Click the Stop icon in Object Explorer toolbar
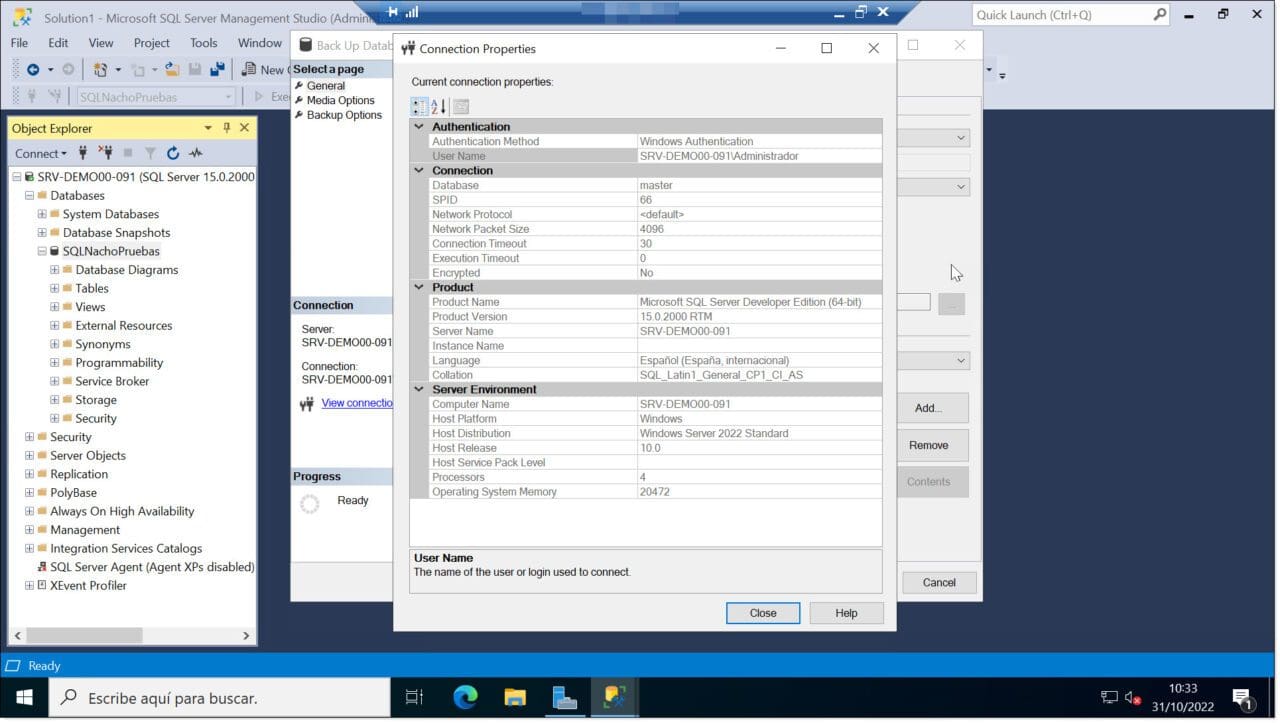 [128, 153]
